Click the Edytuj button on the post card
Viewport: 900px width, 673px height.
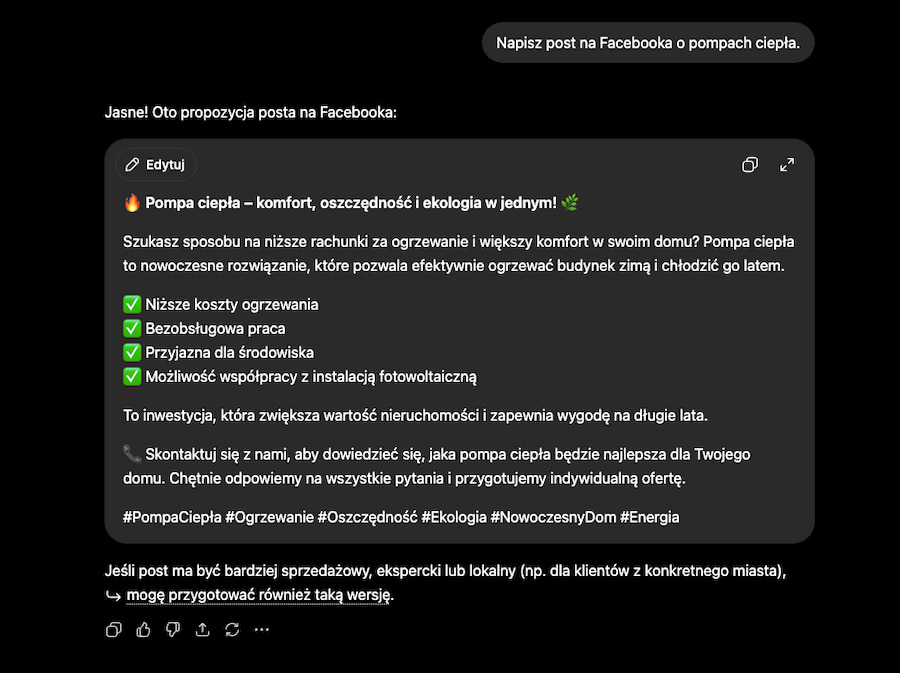click(x=156, y=165)
